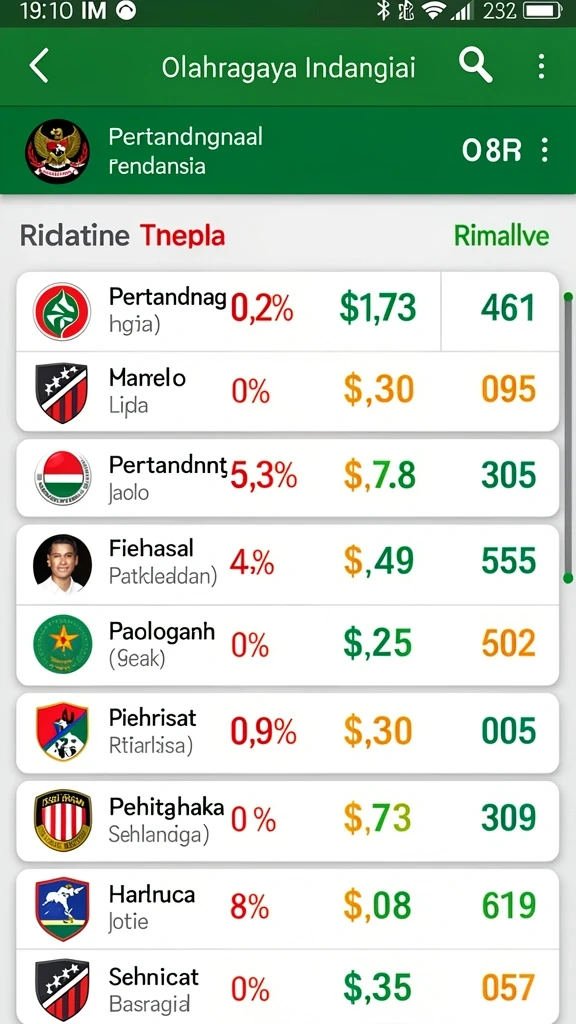Tap the Garuda emblem logo
This screenshot has width=576, height=1024.
click(57, 151)
